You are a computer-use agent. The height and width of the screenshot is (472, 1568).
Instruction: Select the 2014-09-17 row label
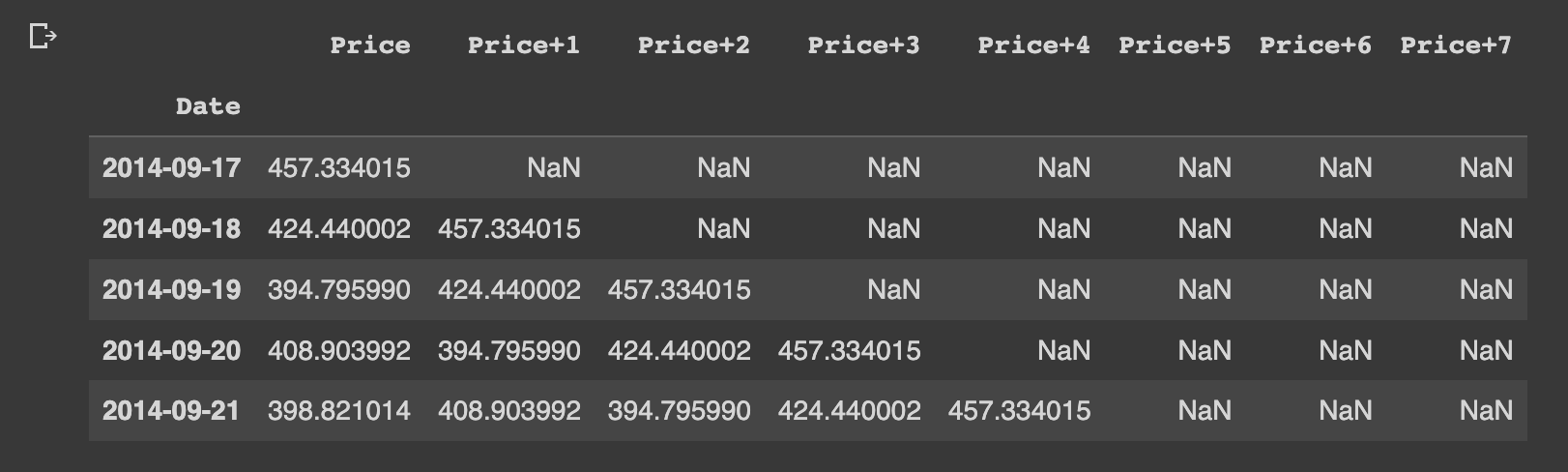171,168
